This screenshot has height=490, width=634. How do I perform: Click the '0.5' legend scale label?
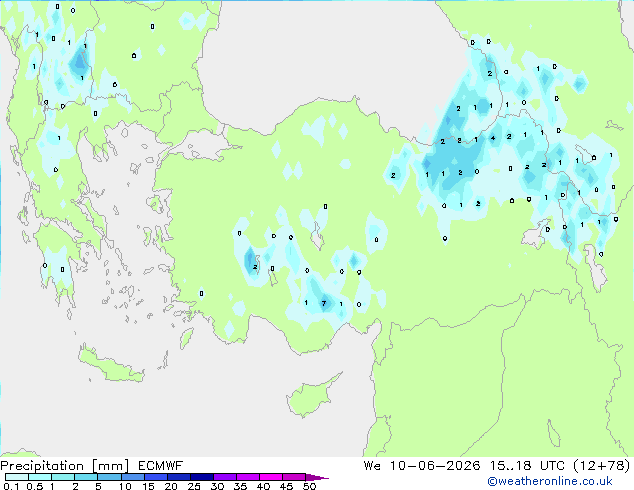click(x=34, y=486)
